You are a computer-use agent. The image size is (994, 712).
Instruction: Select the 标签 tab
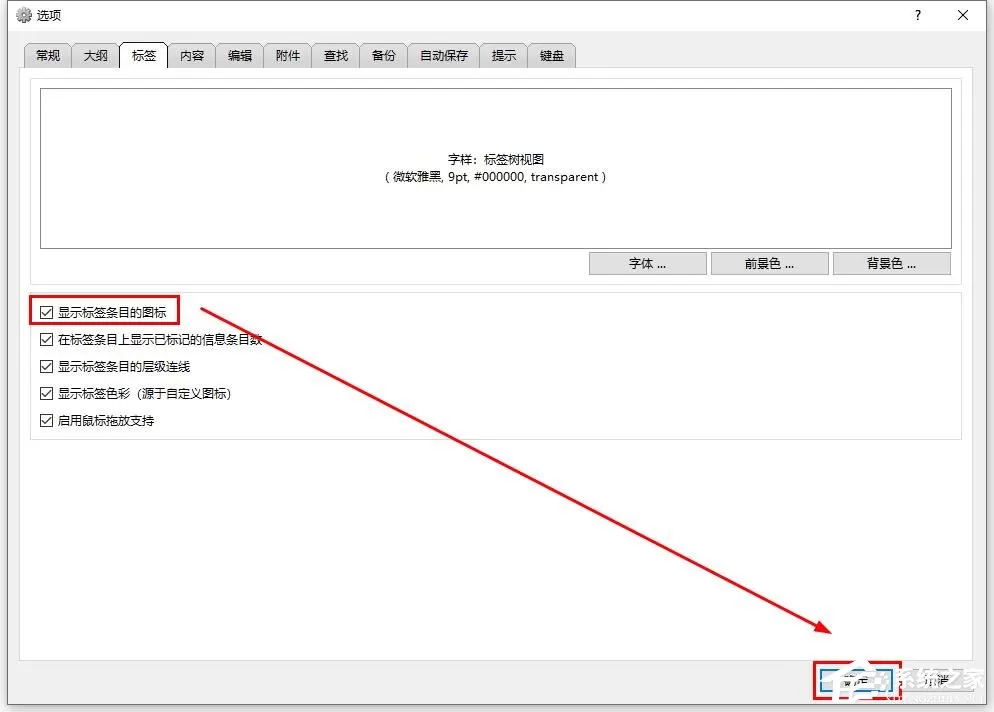click(144, 55)
